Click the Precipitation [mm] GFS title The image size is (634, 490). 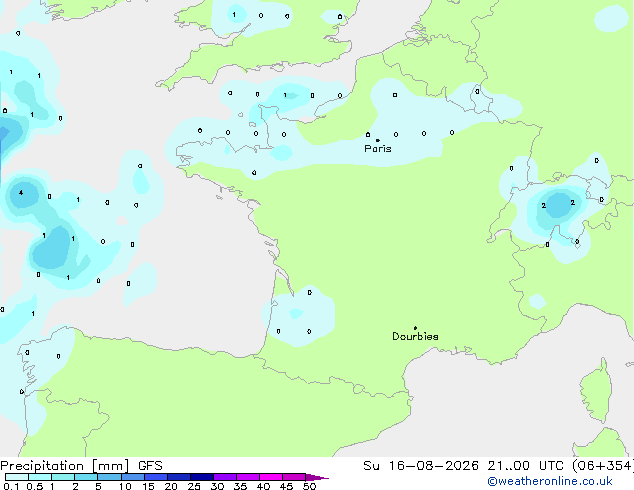[x=81, y=466]
